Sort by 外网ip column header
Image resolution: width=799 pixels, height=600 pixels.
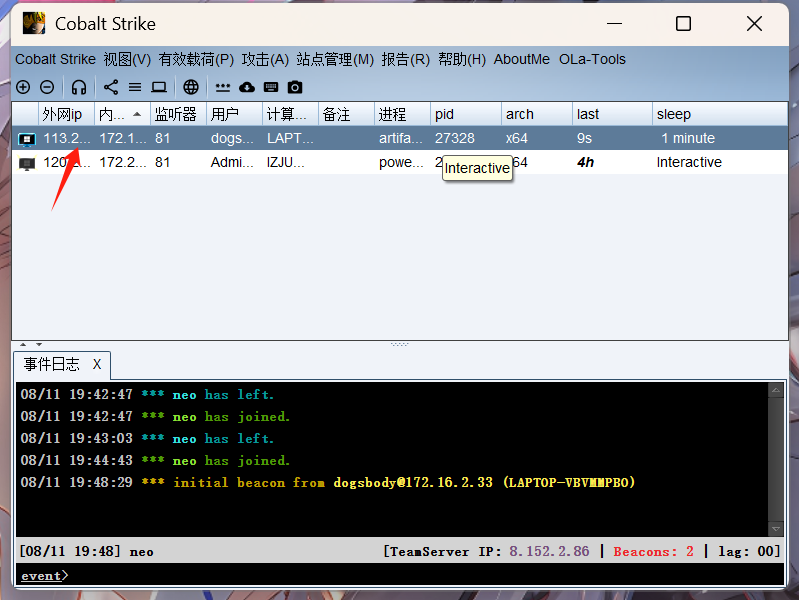pyautogui.click(x=66, y=114)
